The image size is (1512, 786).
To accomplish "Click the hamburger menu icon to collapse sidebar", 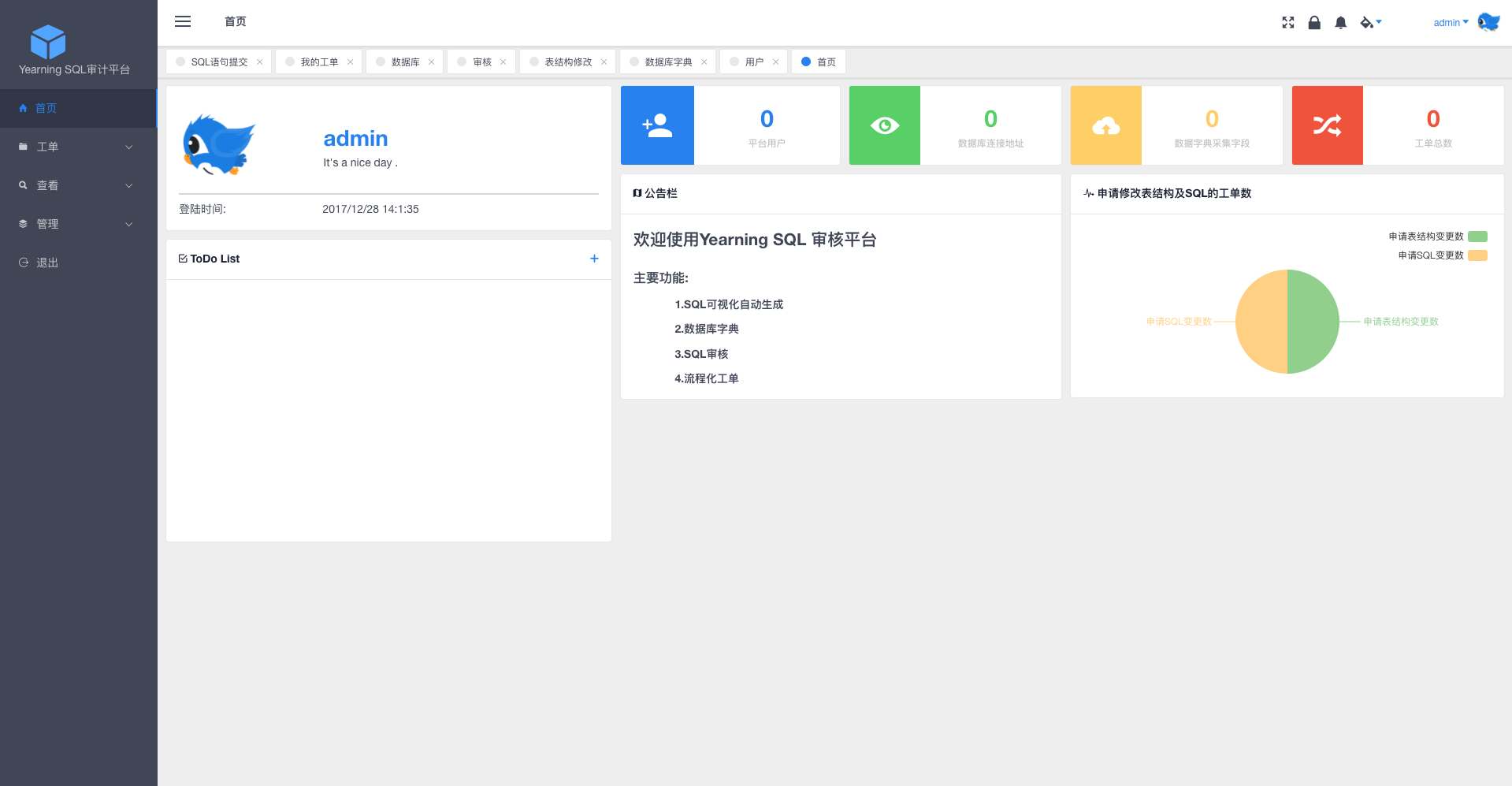I will click(x=183, y=22).
